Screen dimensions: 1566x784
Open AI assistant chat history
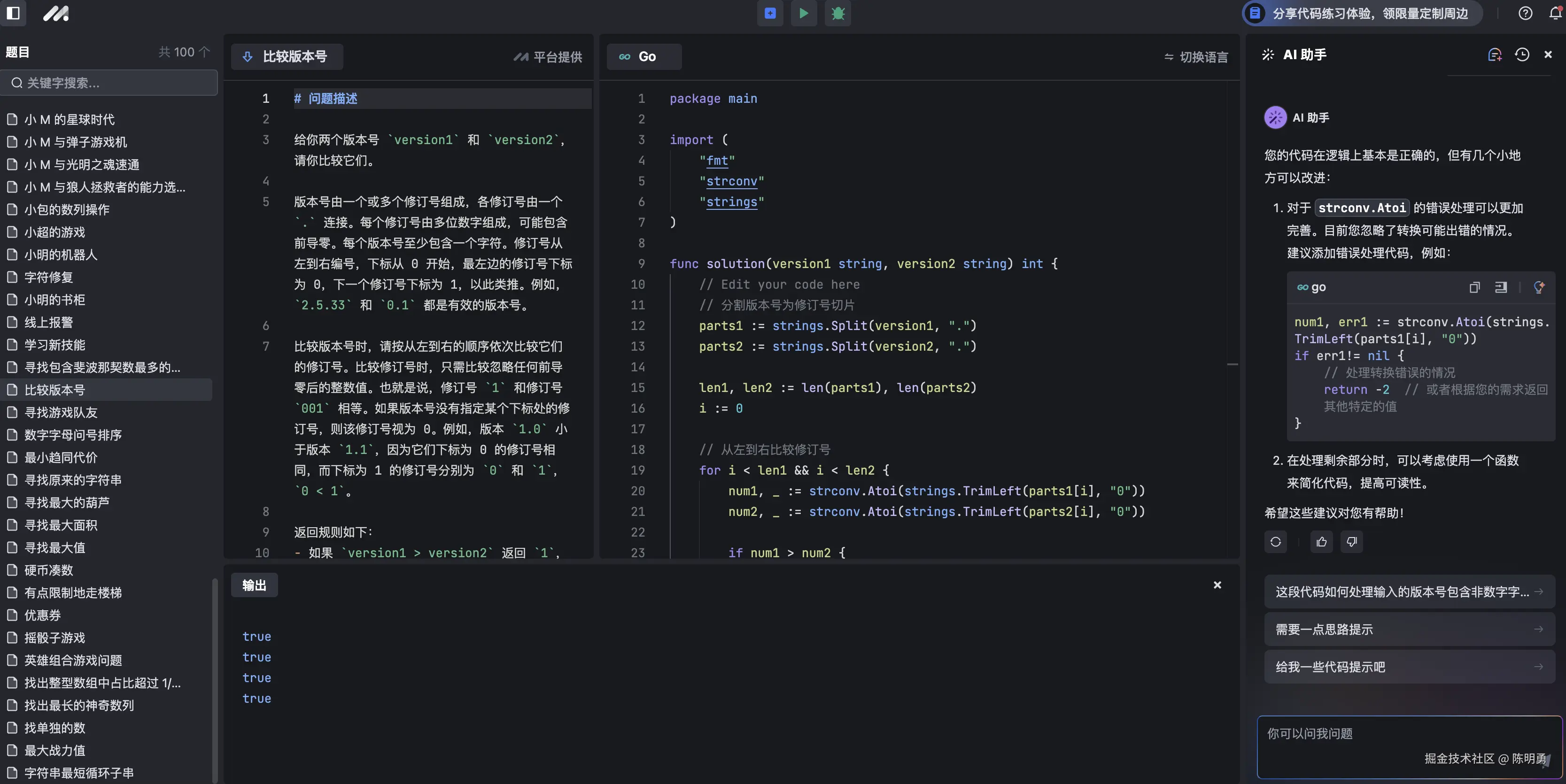pos(1522,55)
